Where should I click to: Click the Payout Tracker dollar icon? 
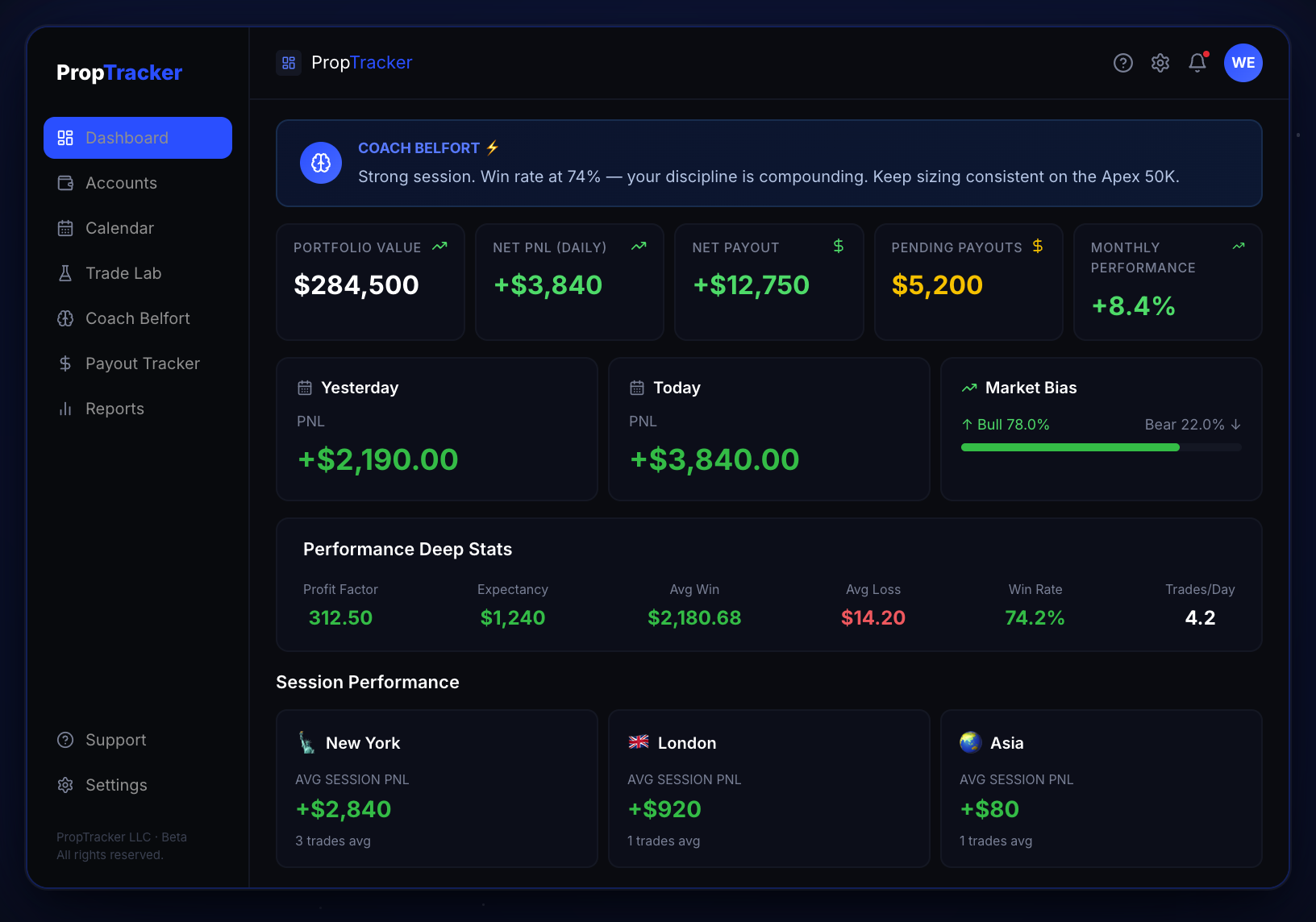click(65, 363)
